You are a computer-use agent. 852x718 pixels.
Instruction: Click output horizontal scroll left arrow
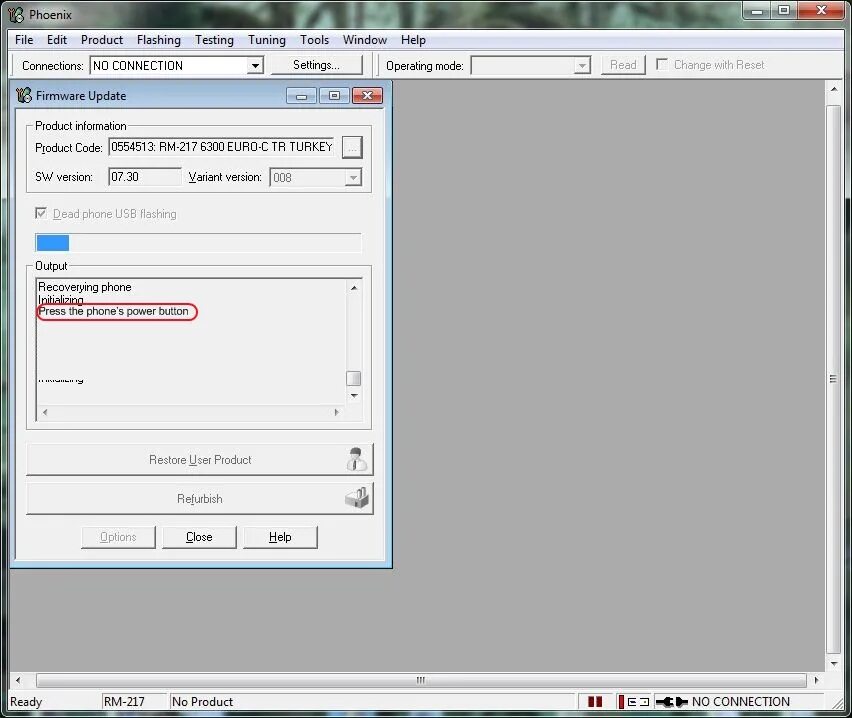click(45, 412)
